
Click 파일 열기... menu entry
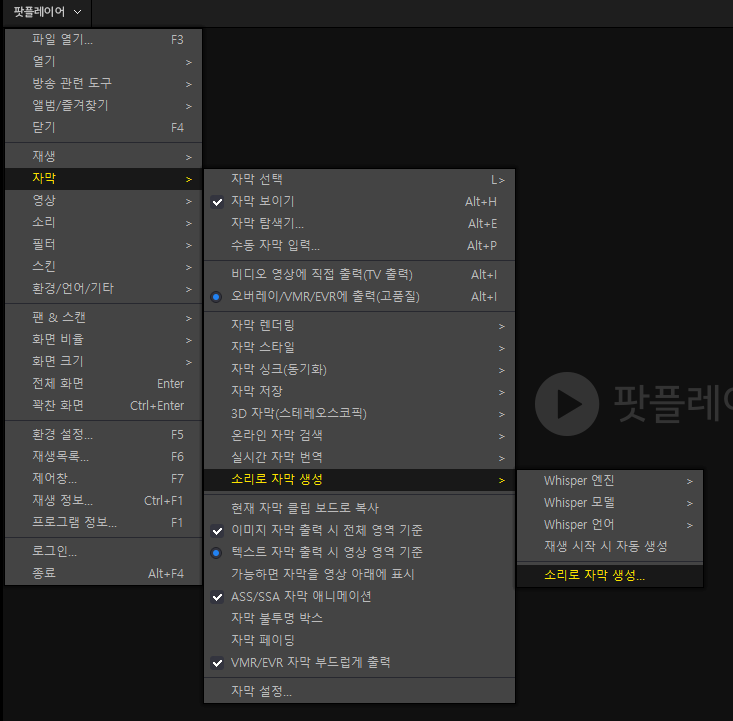click(x=103, y=40)
